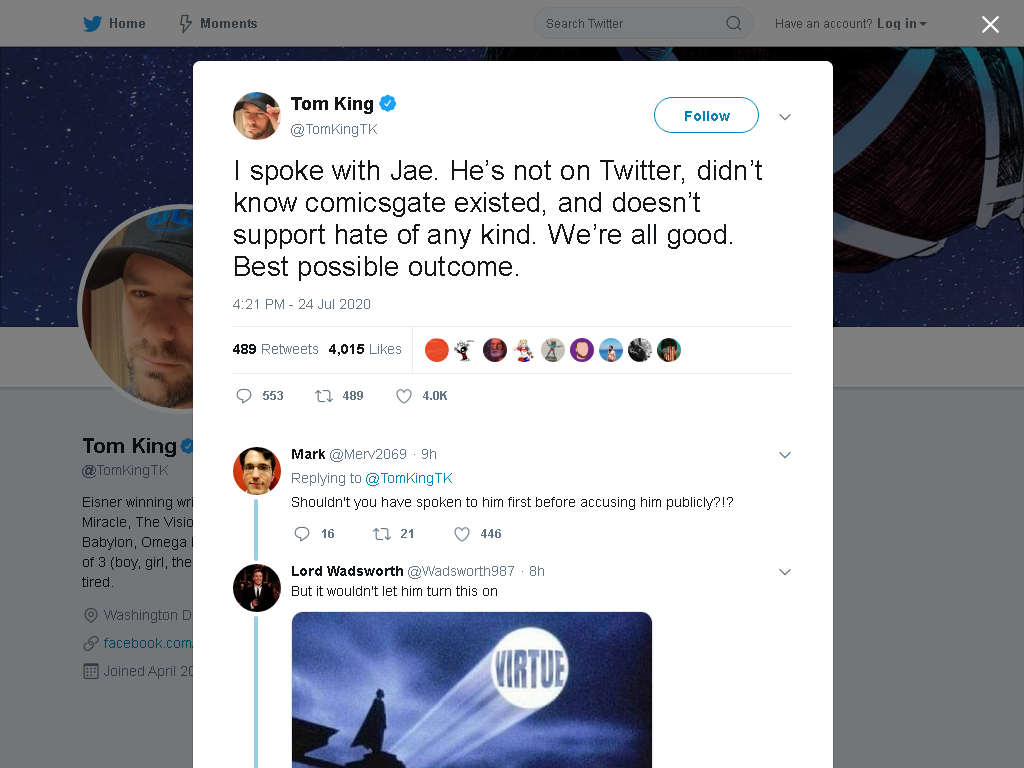View the 4,015 Likes list
1024x768 pixels.
[364, 349]
